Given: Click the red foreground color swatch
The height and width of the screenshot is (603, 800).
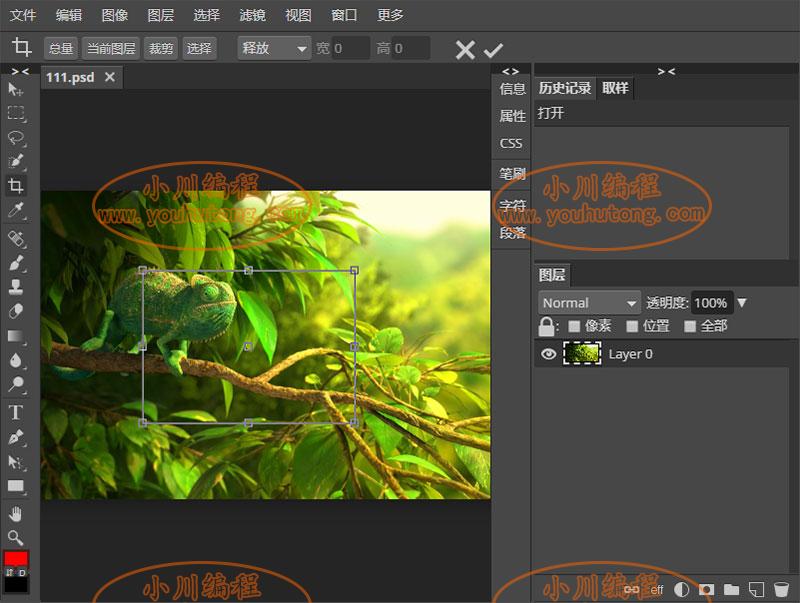Looking at the screenshot, I should pyautogui.click(x=16, y=559).
